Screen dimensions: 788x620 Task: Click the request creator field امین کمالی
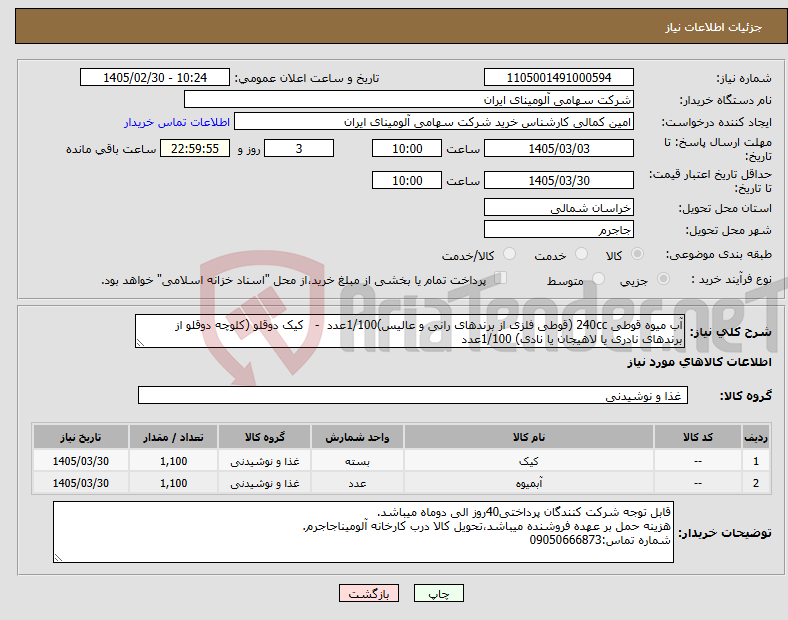tap(434, 122)
